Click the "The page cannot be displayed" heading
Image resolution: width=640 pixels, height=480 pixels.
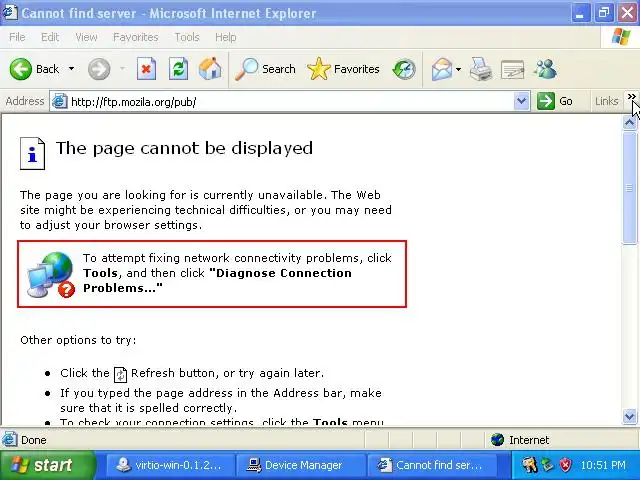pos(184,148)
